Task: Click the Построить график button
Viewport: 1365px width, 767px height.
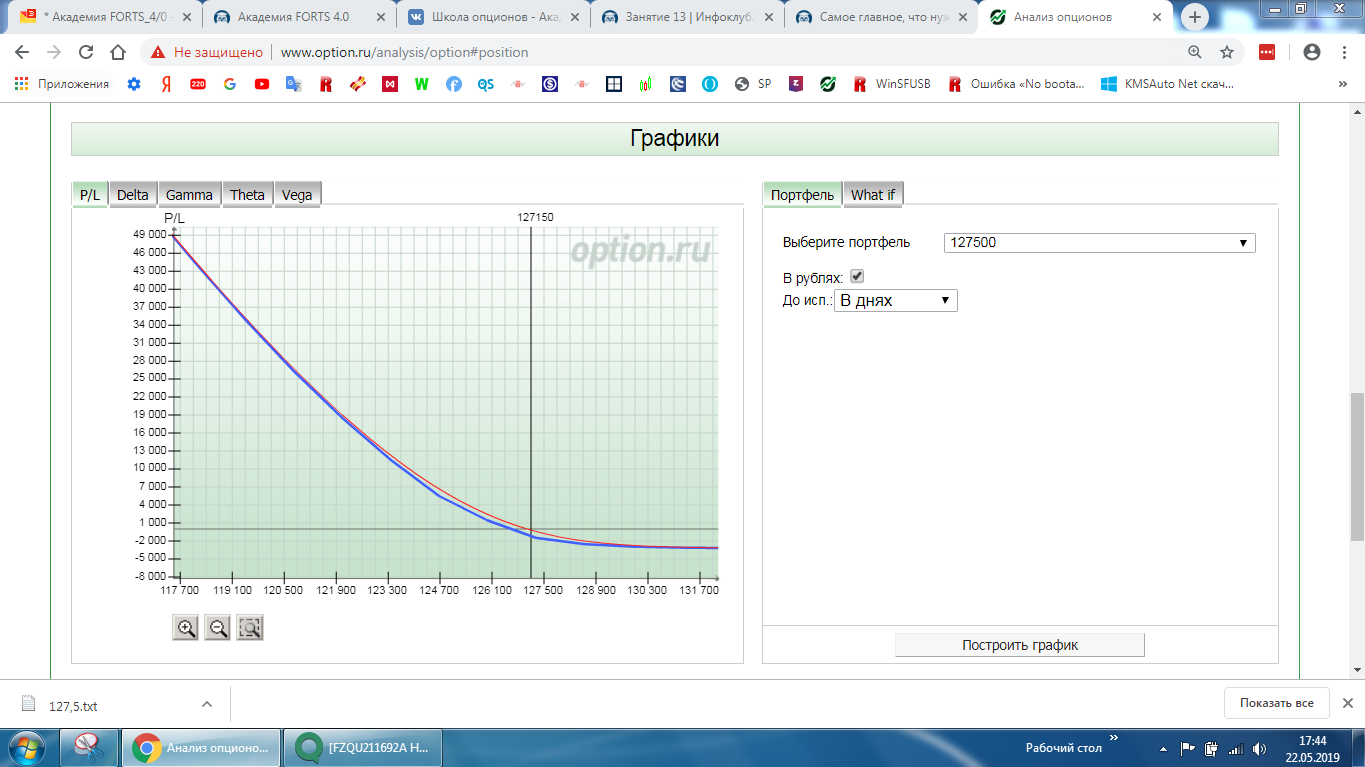Action: pyautogui.click(x=1020, y=645)
